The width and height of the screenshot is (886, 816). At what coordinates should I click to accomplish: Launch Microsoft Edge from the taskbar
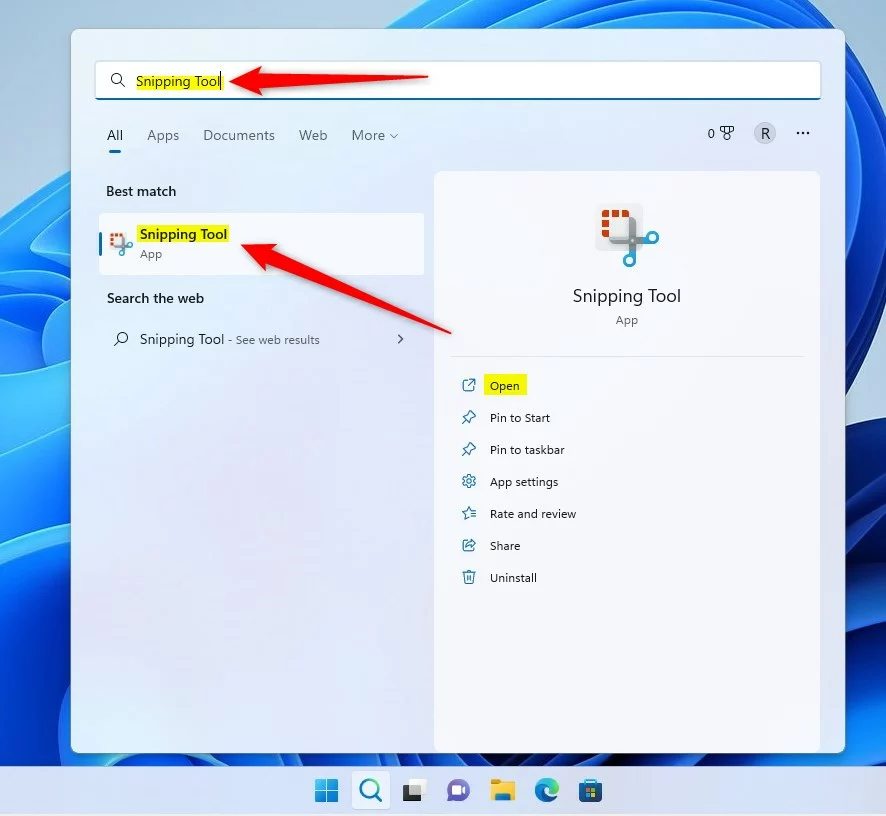[x=546, y=790]
